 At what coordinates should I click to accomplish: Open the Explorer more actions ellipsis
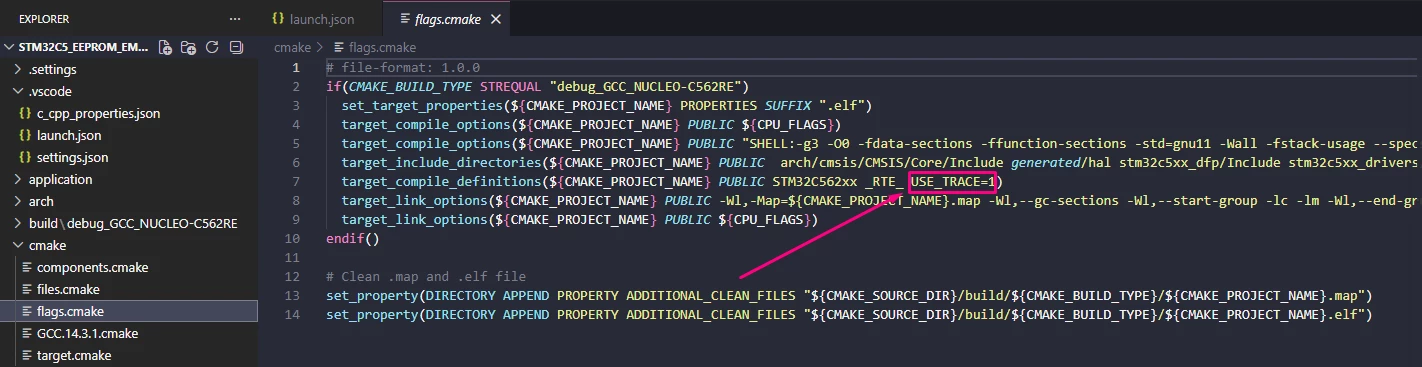[x=235, y=19]
